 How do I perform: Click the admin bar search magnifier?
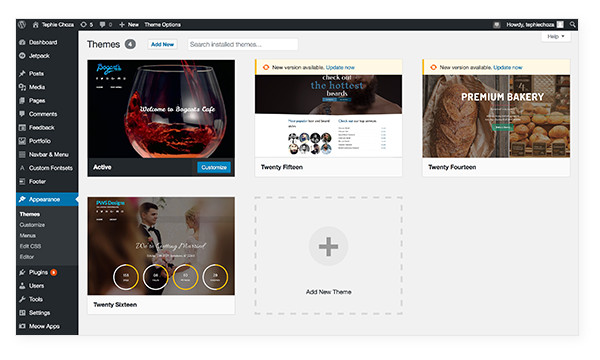click(x=572, y=24)
